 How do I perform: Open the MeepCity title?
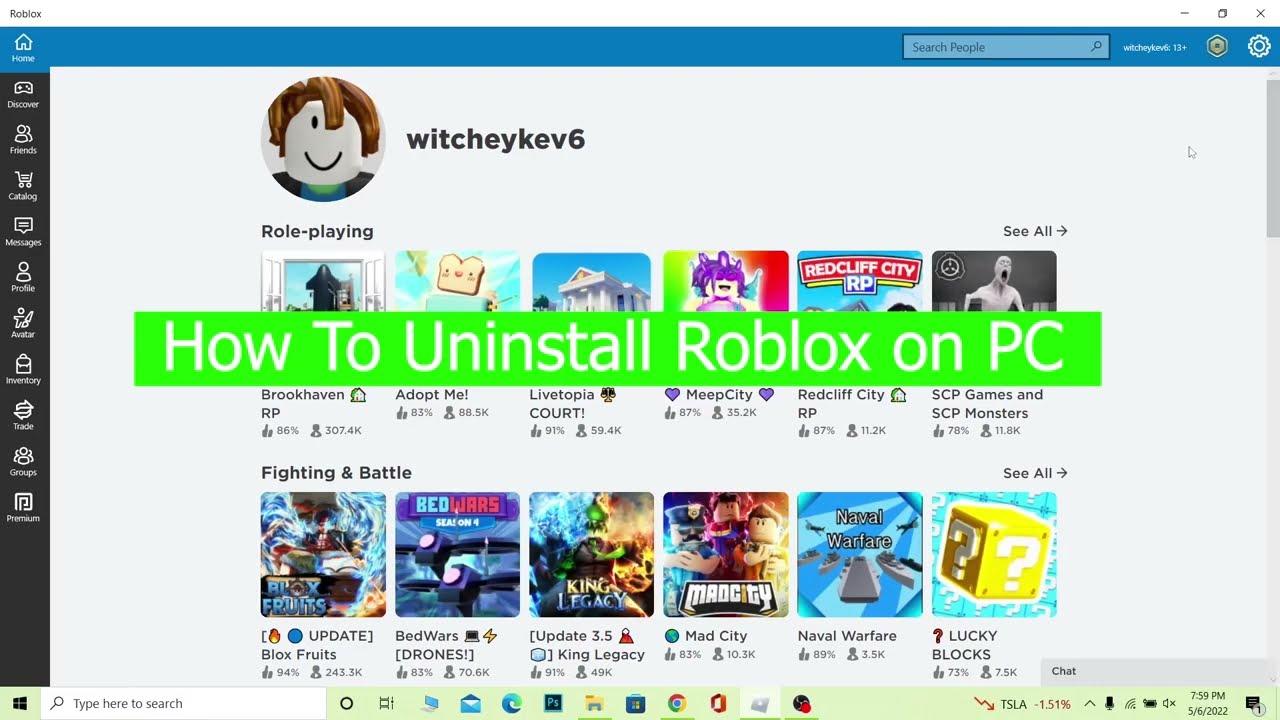719,395
